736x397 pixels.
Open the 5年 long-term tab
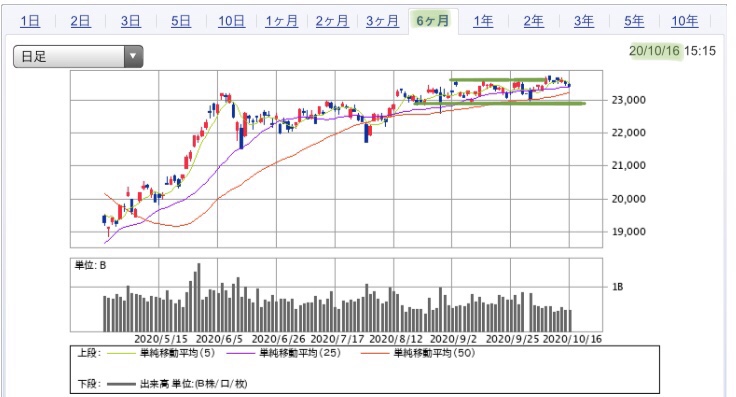[x=634, y=21]
